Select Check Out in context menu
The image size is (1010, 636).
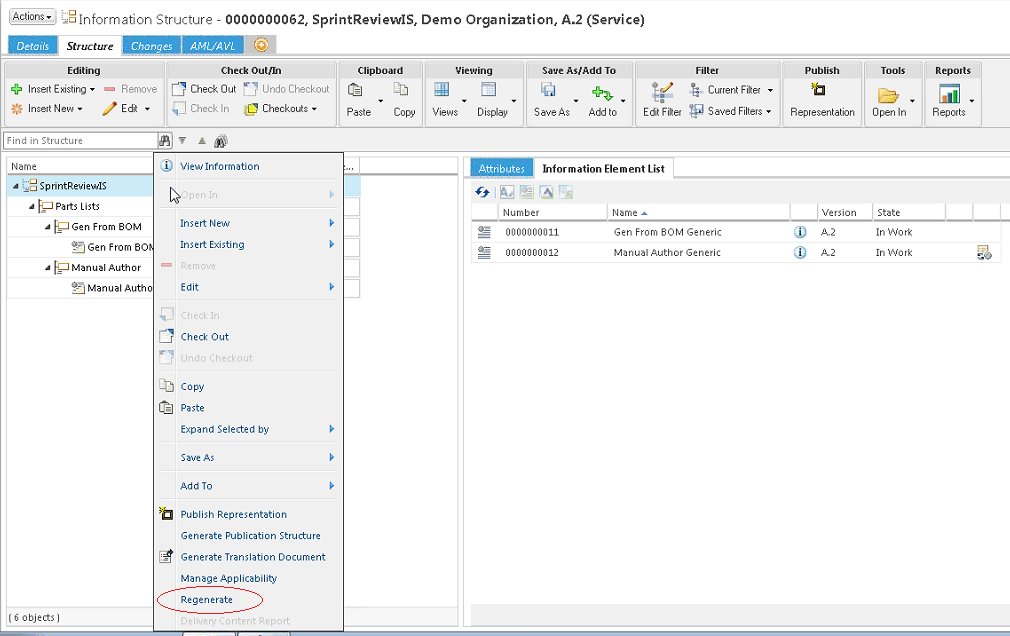[x=205, y=337]
